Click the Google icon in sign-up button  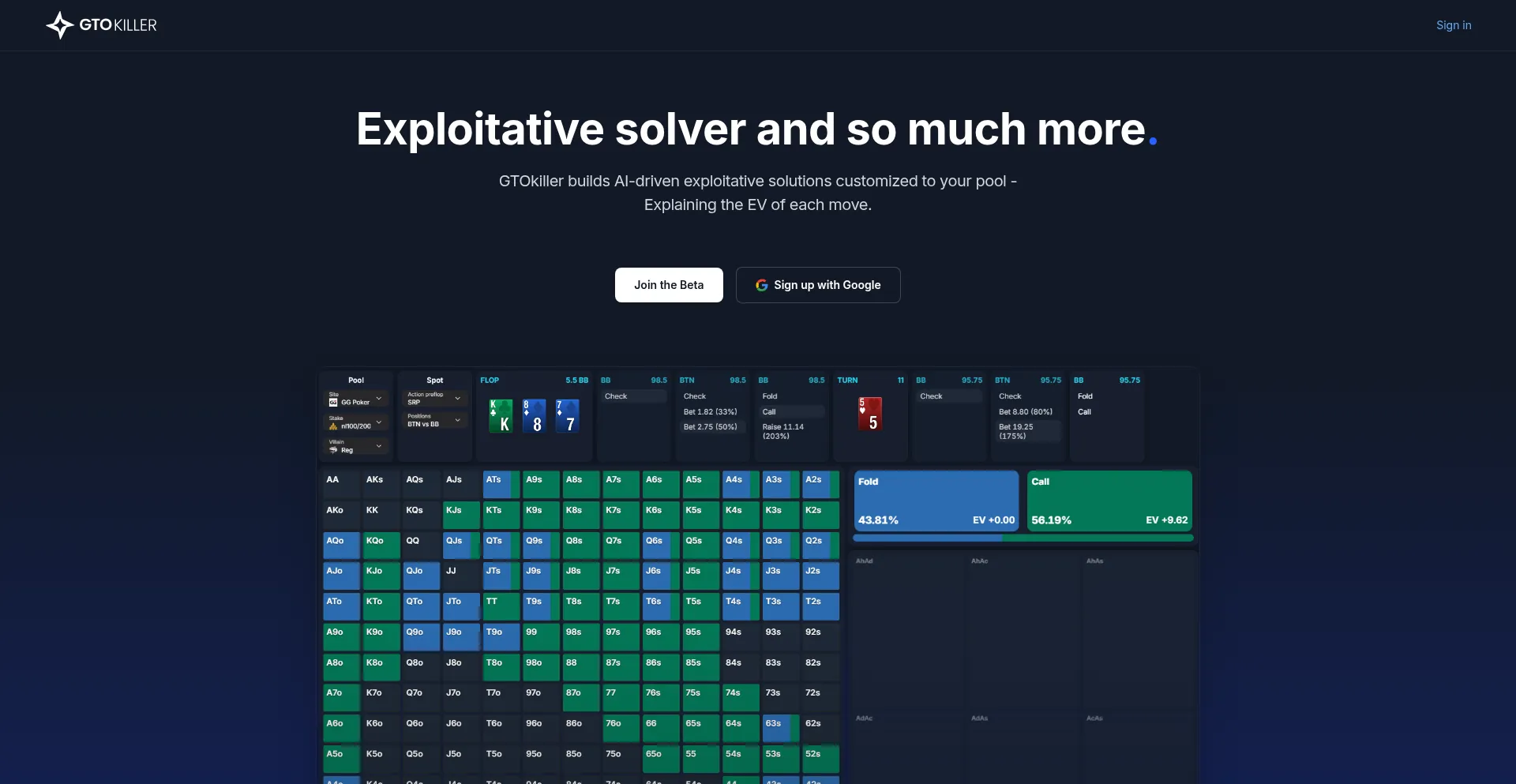(761, 285)
